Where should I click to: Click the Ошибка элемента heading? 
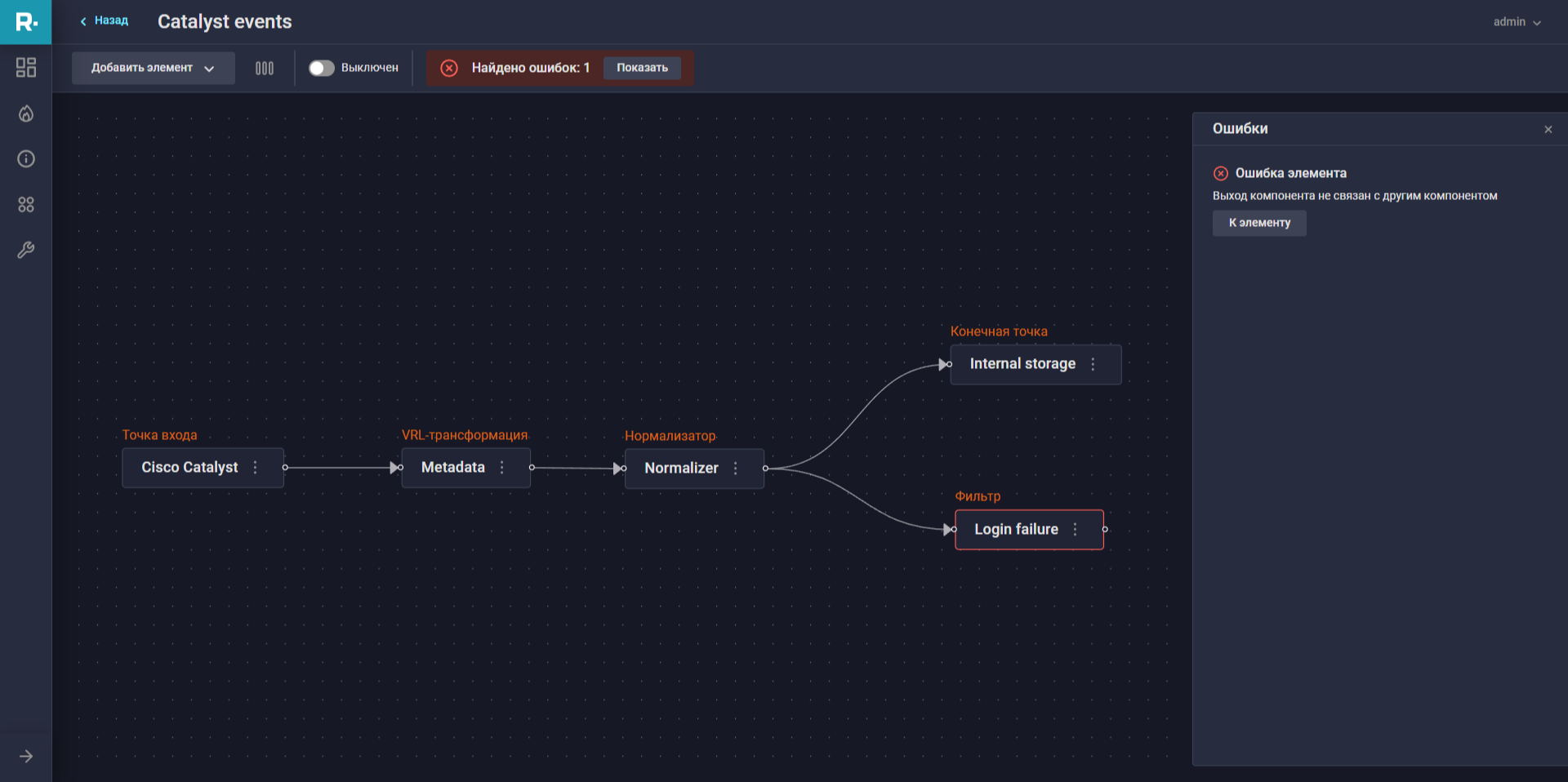click(x=1290, y=174)
